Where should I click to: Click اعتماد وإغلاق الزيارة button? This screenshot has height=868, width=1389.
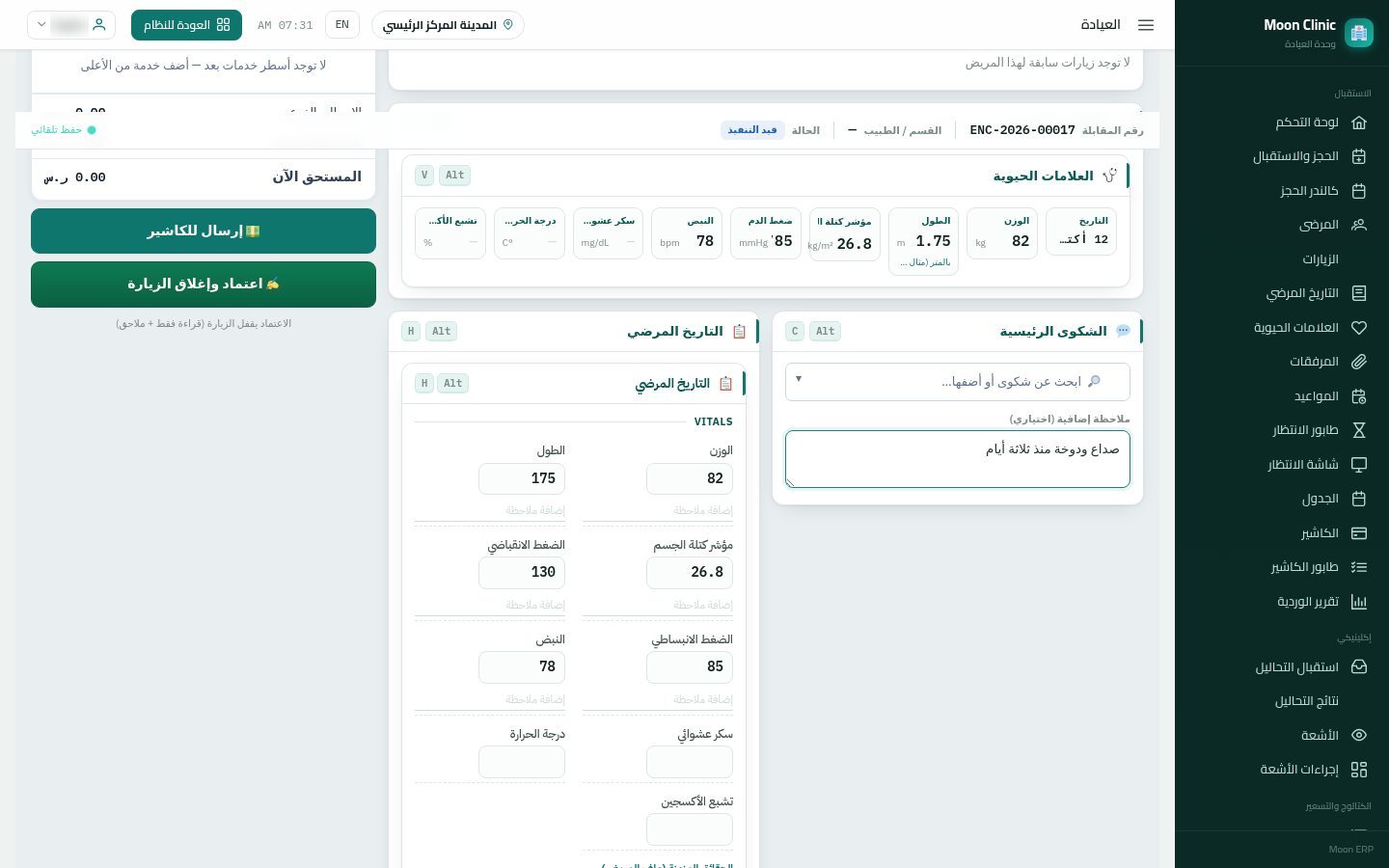[204, 285]
